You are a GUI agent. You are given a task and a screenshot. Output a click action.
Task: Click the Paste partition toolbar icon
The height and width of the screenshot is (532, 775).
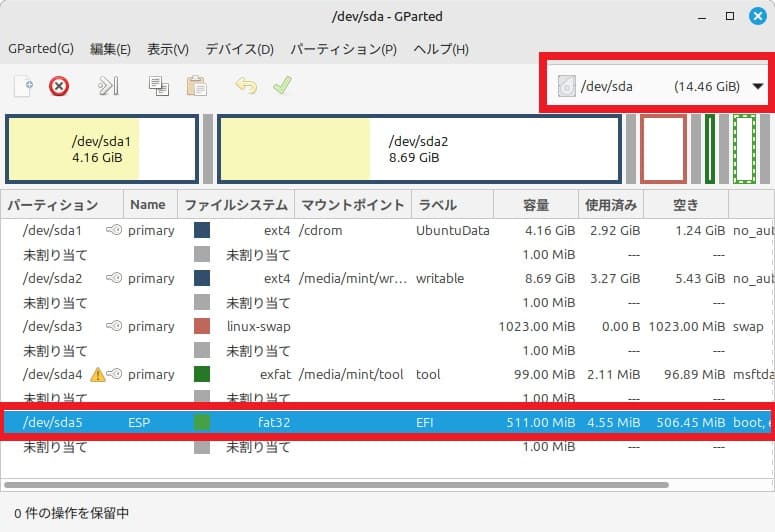[x=196, y=86]
